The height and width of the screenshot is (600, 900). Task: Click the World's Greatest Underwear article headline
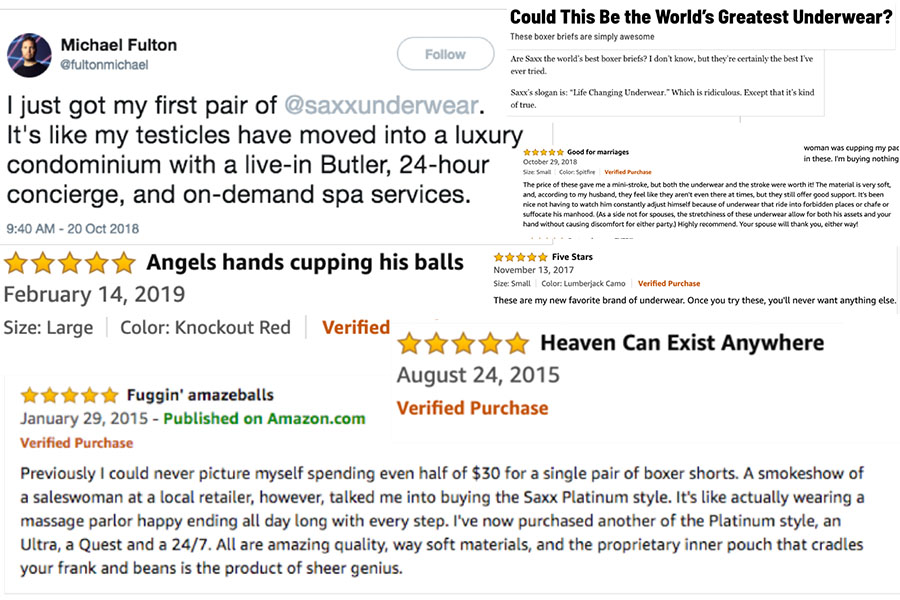tap(701, 17)
